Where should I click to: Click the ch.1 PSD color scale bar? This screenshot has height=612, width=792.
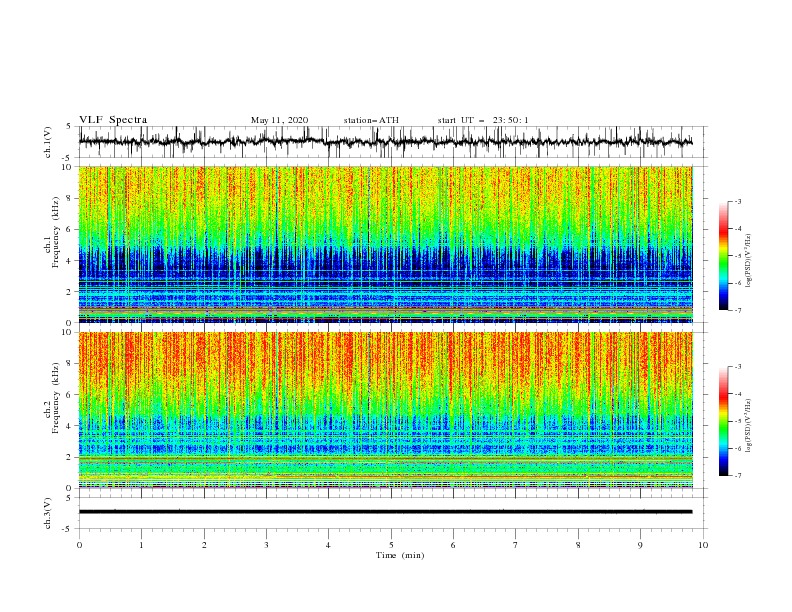click(723, 256)
